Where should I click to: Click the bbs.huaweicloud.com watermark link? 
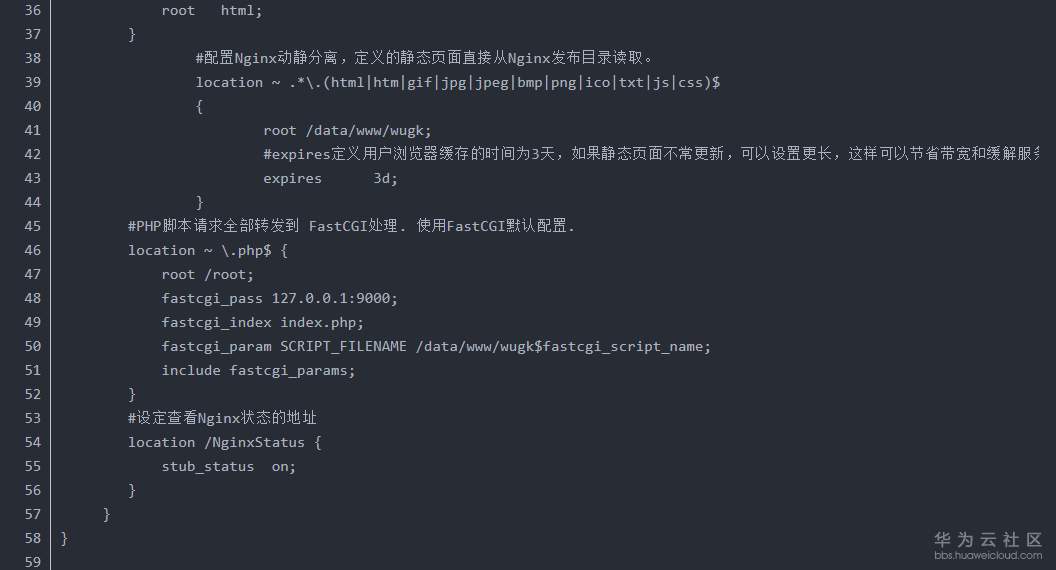point(988,555)
